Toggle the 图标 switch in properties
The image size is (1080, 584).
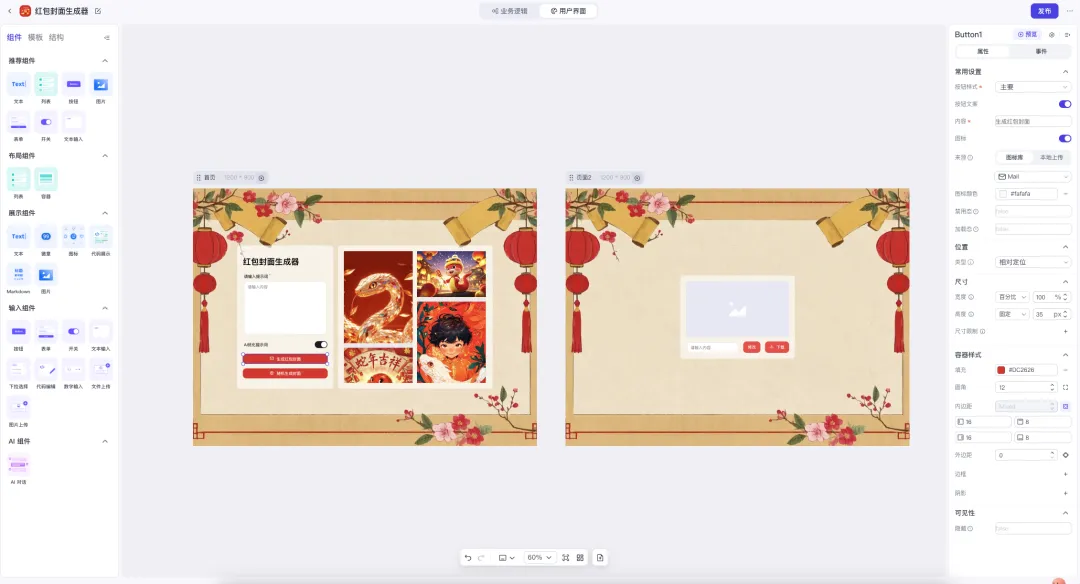(x=1065, y=138)
